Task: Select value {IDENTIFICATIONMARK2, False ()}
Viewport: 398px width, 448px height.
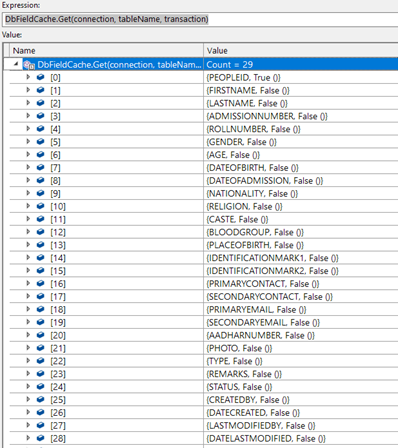Action: click(x=272, y=271)
